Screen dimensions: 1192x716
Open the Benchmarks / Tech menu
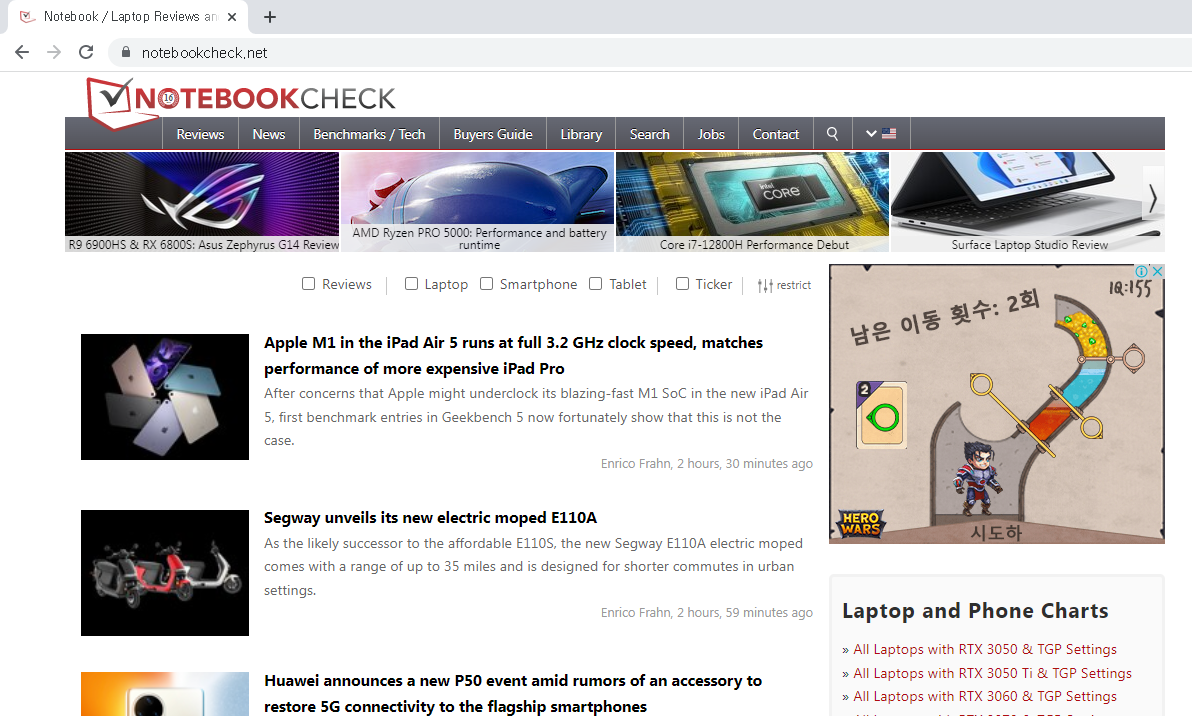[x=369, y=134]
